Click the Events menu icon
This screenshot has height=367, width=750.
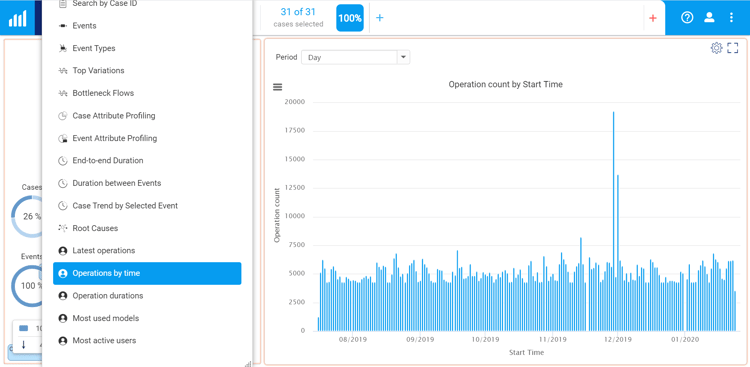click(x=62, y=26)
